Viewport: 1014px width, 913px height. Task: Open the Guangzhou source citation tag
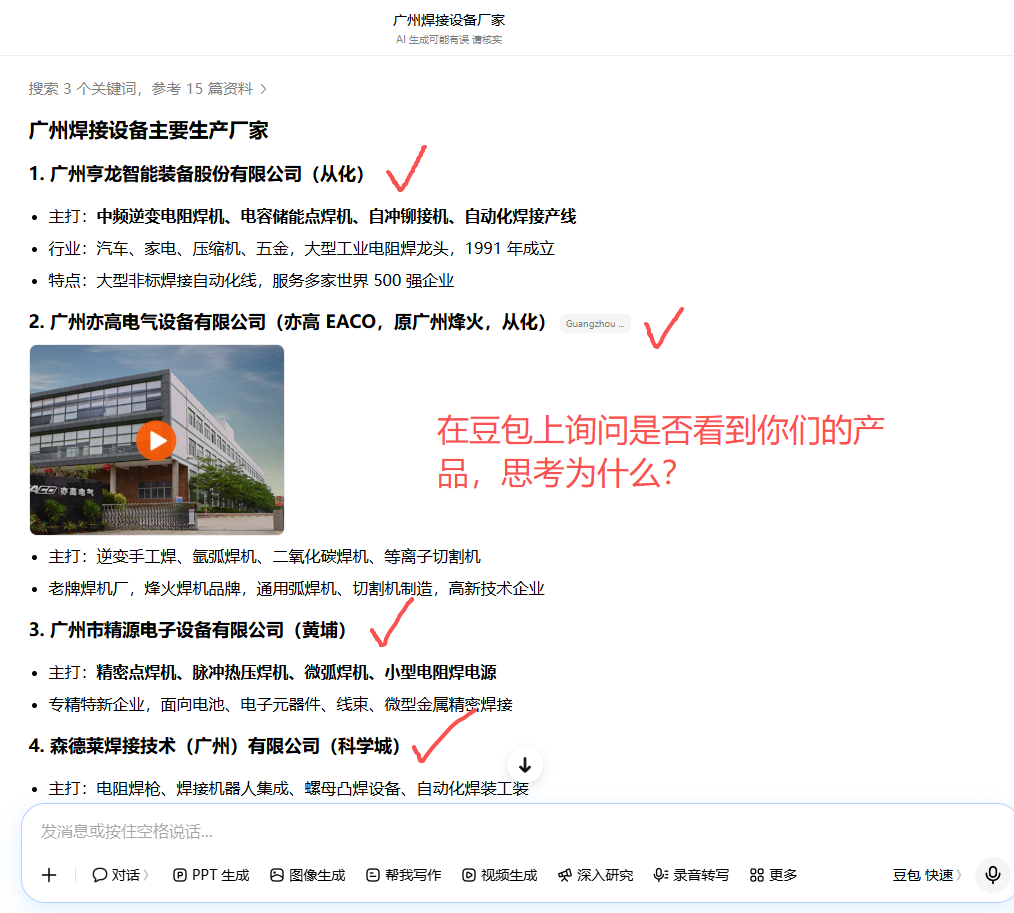(595, 323)
